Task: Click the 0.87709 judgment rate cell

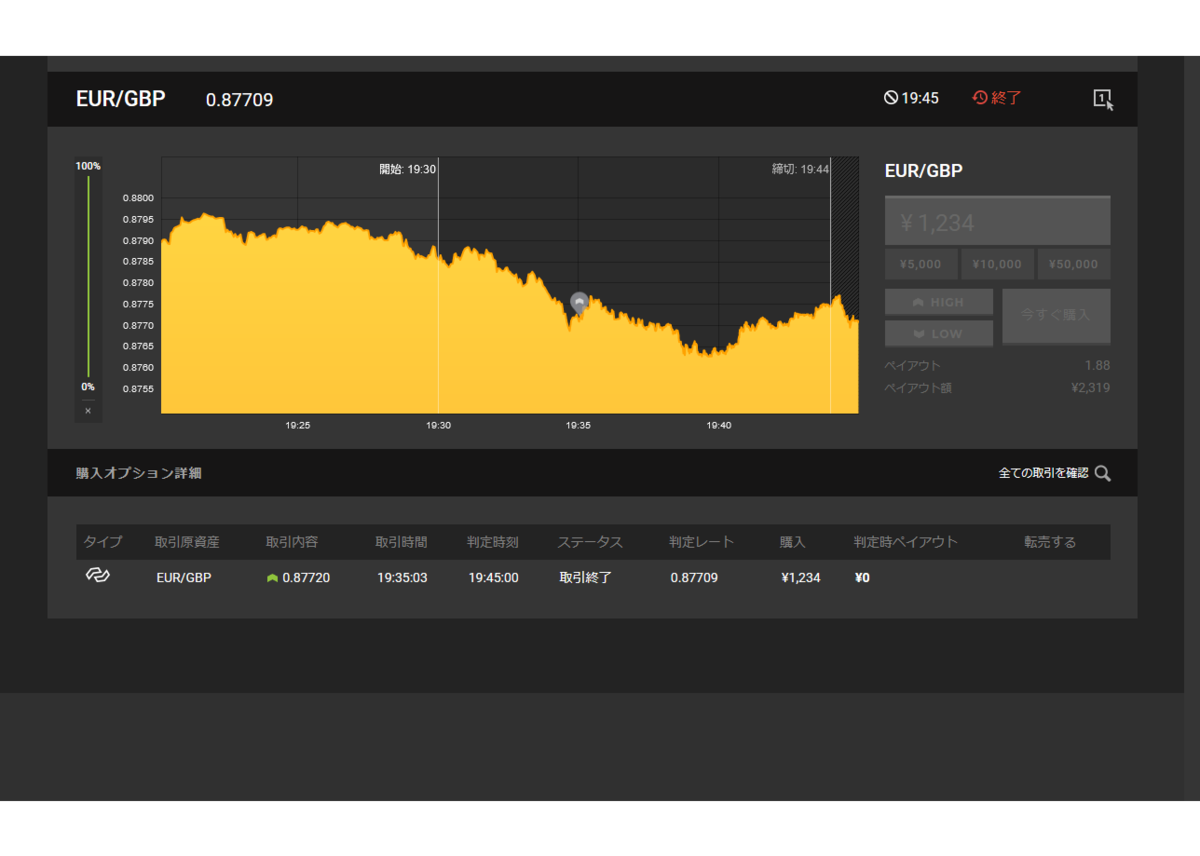Action: [694, 578]
